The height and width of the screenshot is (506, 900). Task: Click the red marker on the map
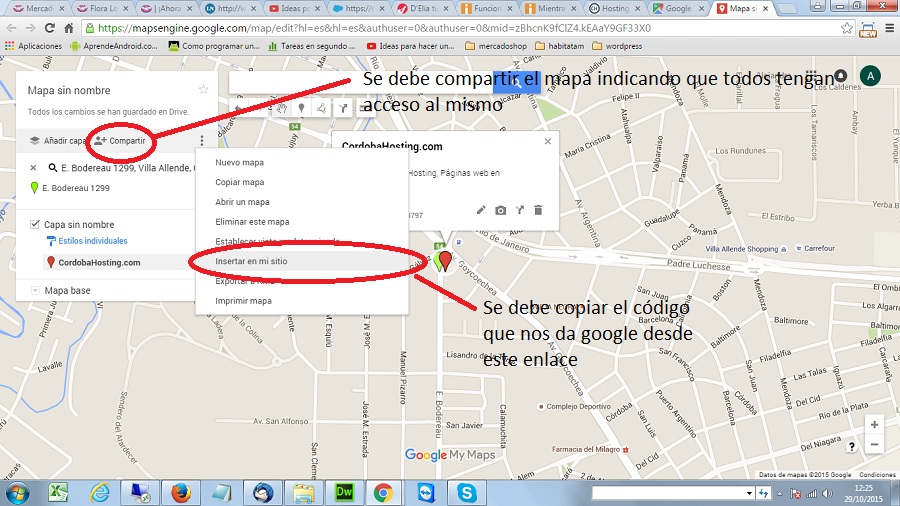click(x=445, y=260)
